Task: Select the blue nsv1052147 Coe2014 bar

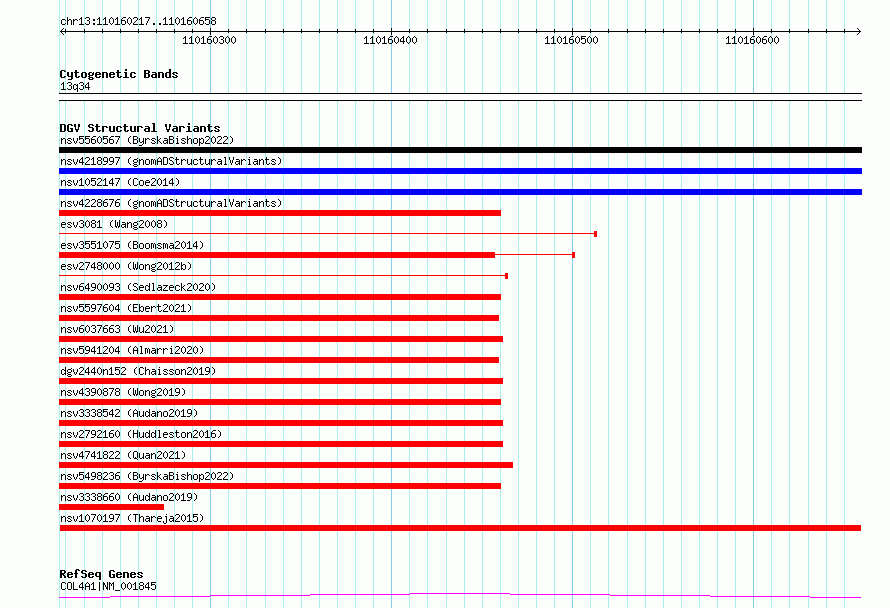Action: pos(460,192)
